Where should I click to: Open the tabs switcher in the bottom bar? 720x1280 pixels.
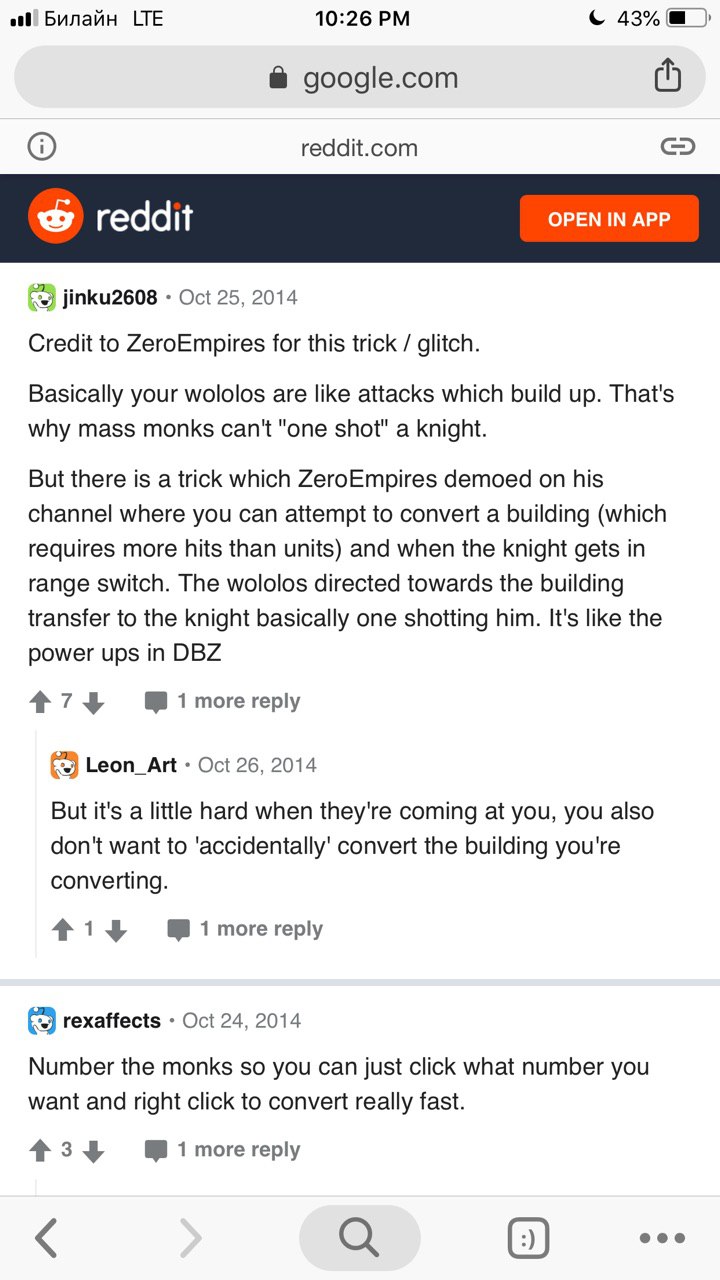point(528,1238)
